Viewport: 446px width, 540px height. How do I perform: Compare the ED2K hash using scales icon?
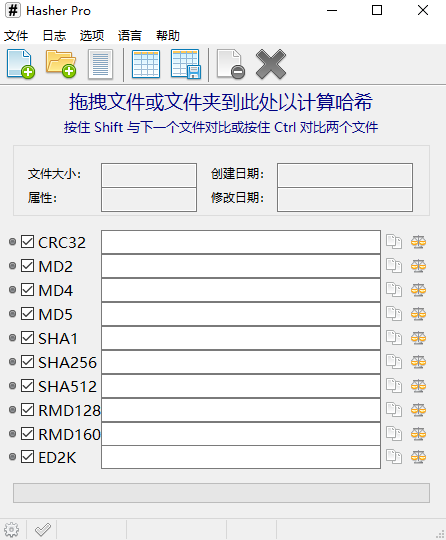(x=418, y=457)
